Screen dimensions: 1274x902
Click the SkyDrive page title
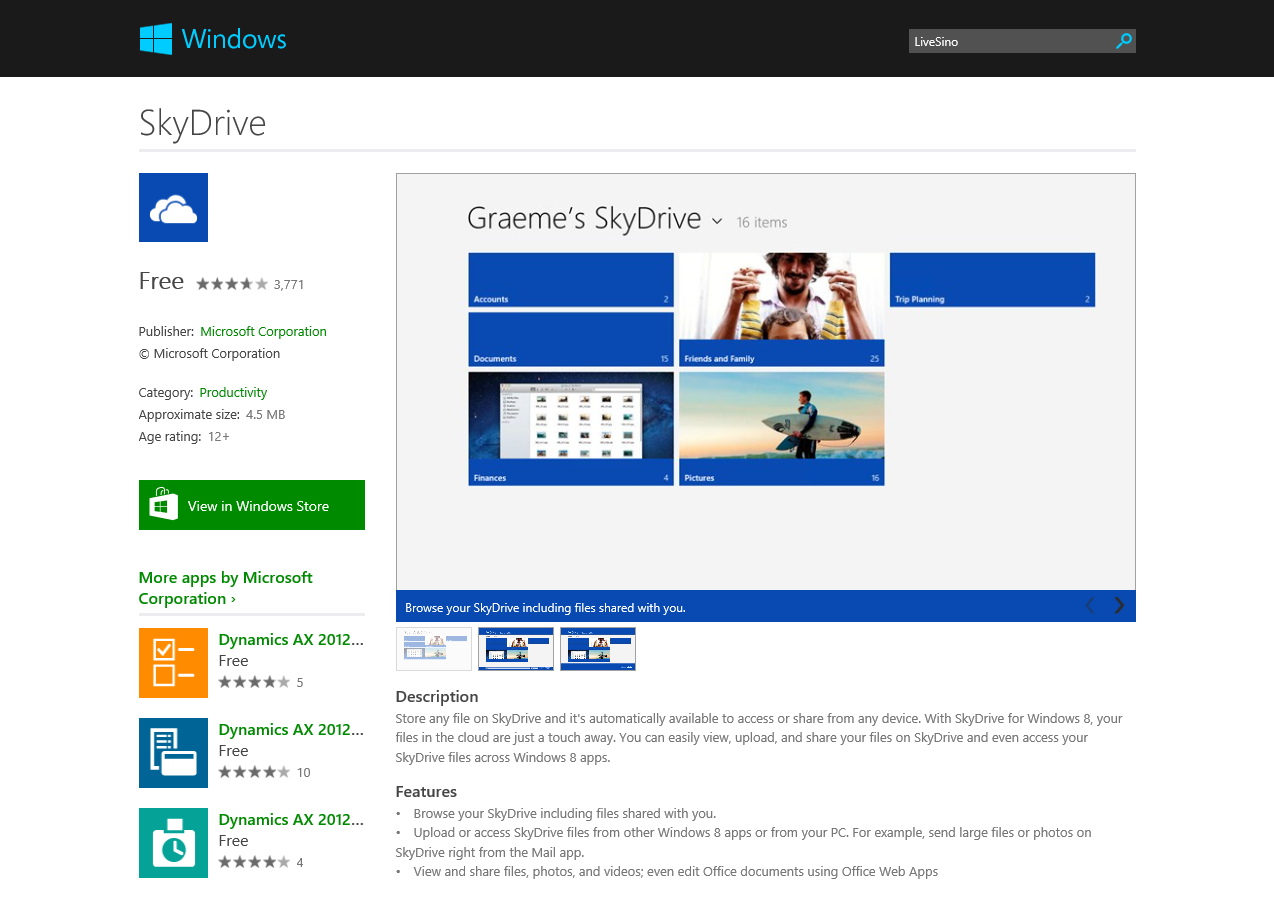(x=203, y=123)
